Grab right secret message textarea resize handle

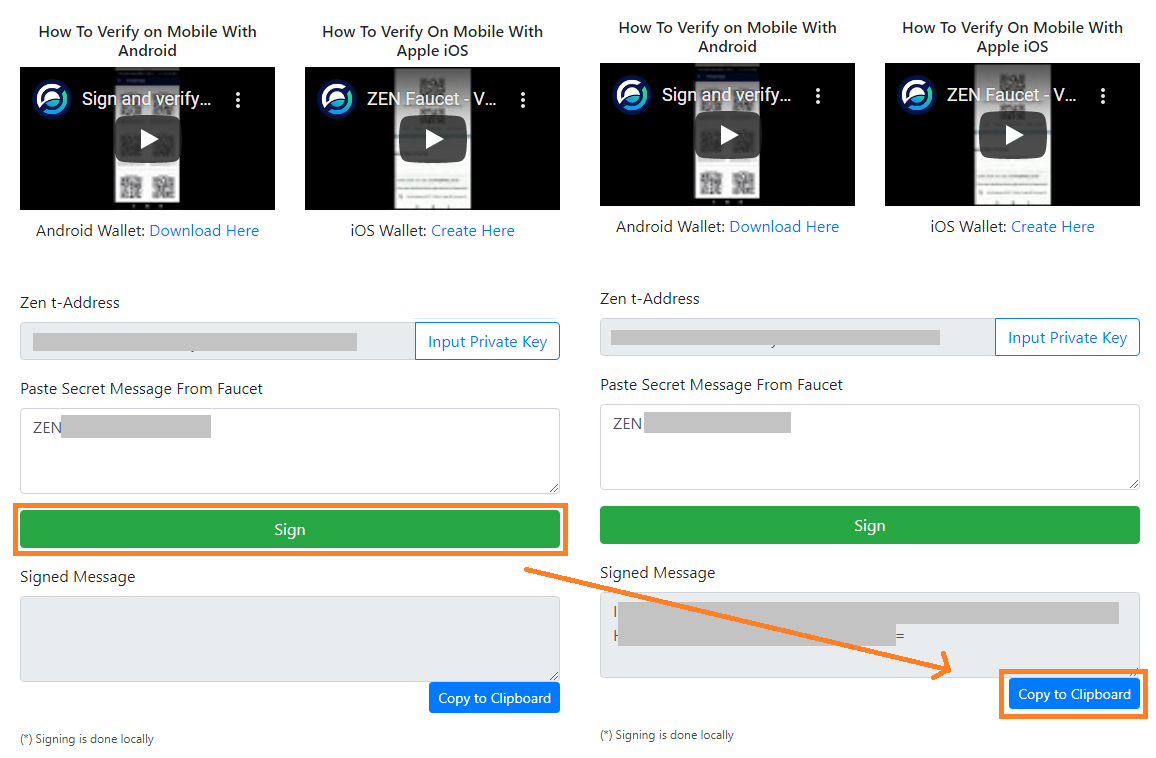tap(1134, 484)
